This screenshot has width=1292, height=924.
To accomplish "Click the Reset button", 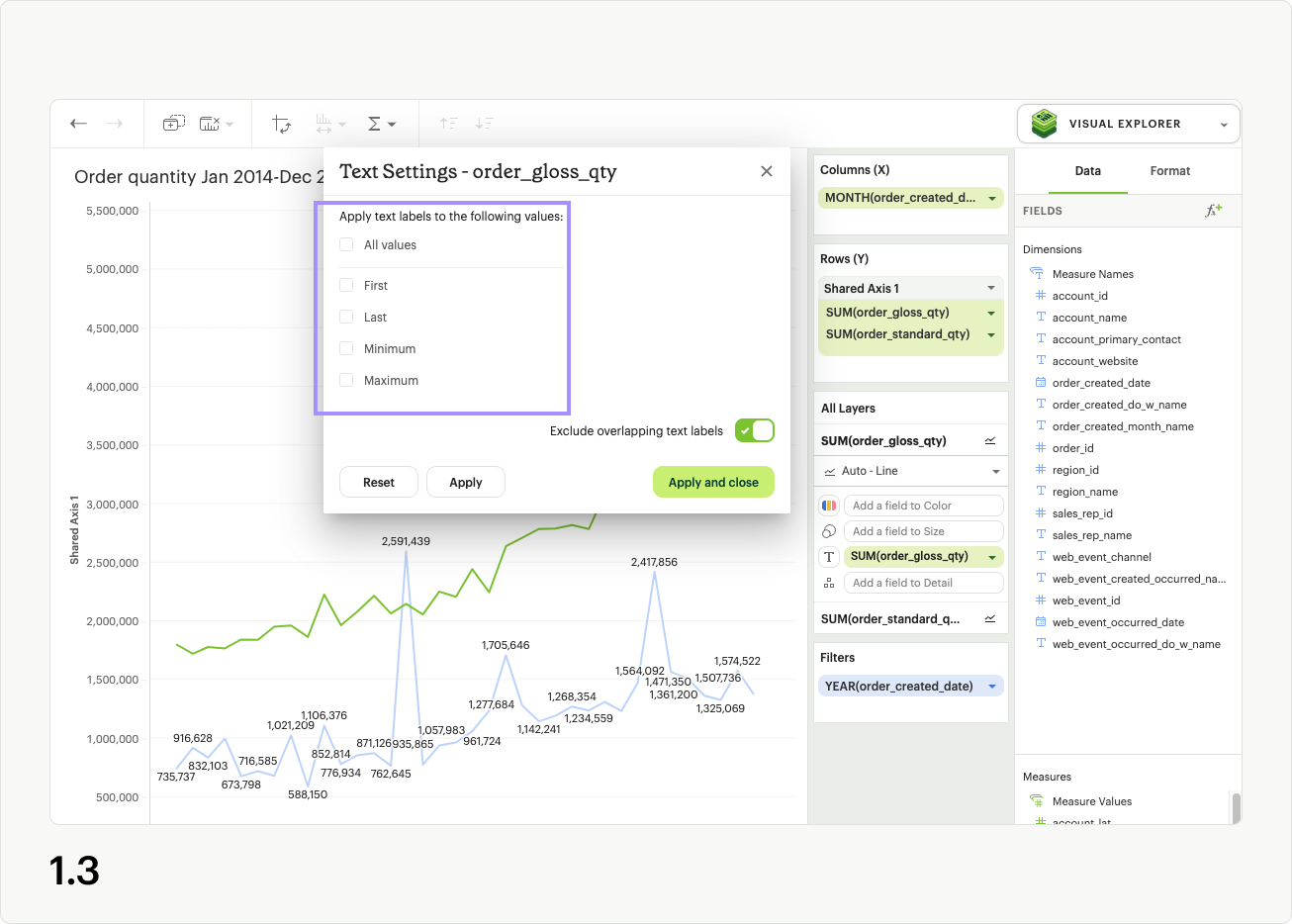I will pos(379,483).
